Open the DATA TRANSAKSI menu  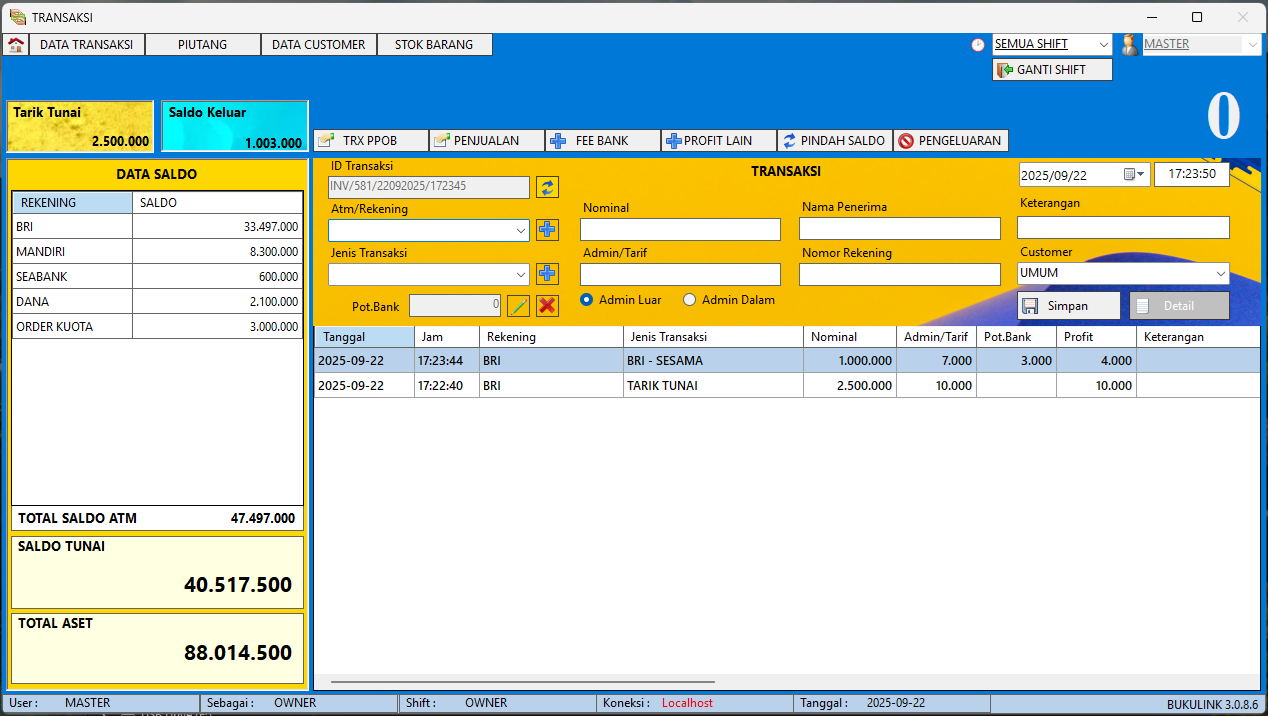pyautogui.click(x=86, y=45)
